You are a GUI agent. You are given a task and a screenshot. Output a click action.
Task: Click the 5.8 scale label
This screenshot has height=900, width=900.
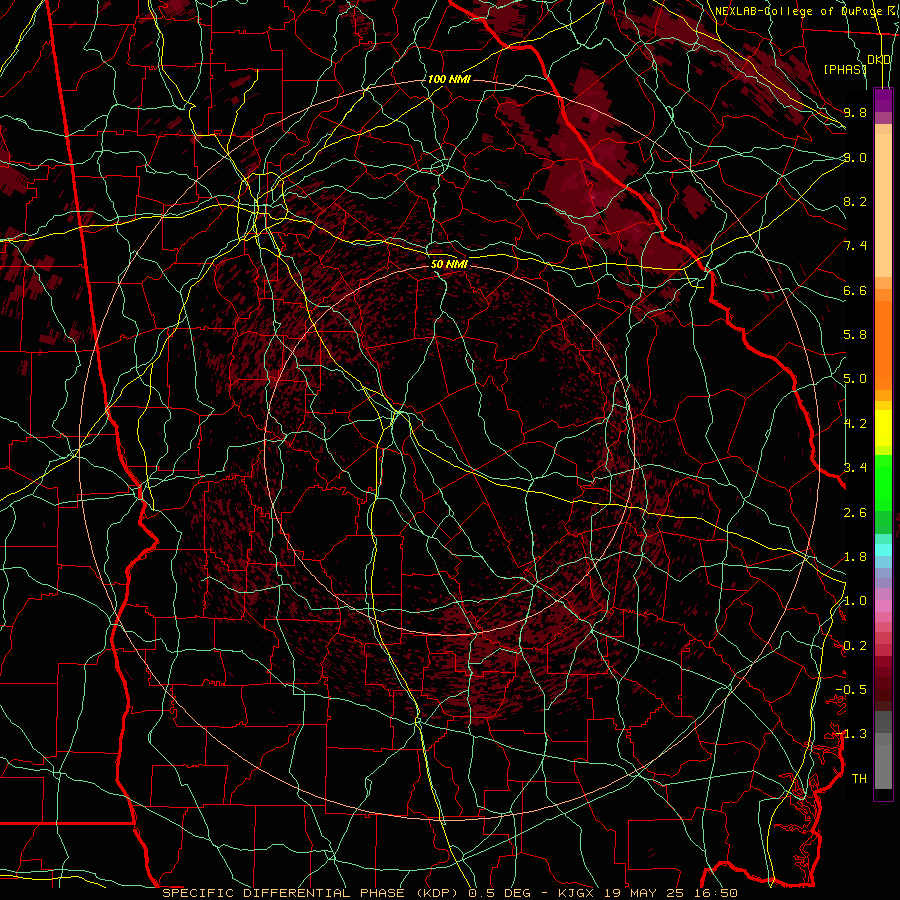pyautogui.click(x=855, y=335)
